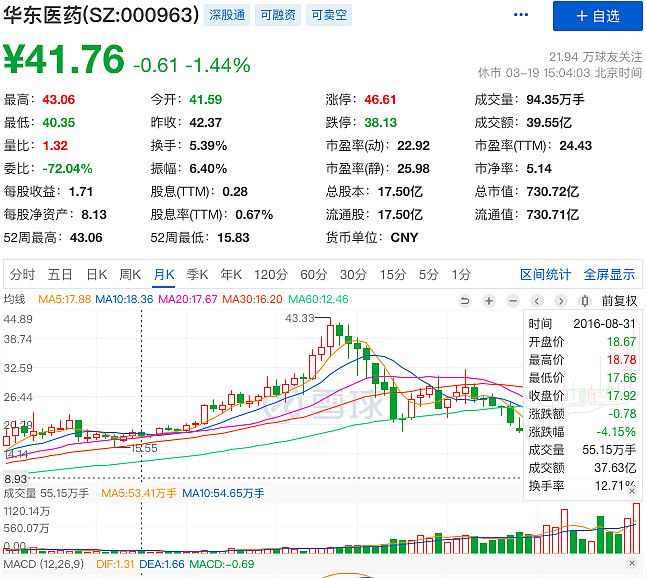
Task: Click the tooltip date 2016-08-31
Action: click(x=604, y=324)
